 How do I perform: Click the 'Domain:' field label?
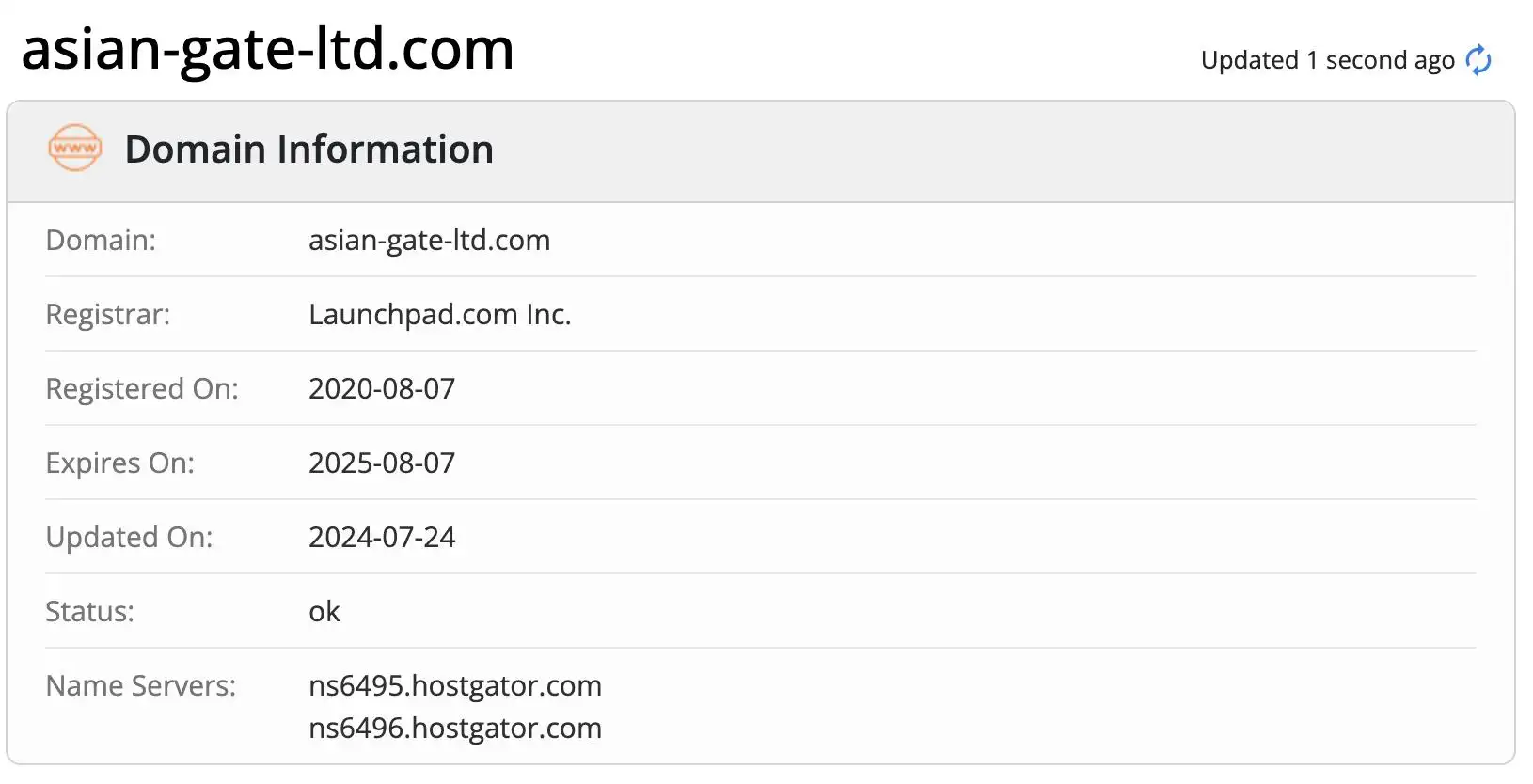pos(101,241)
